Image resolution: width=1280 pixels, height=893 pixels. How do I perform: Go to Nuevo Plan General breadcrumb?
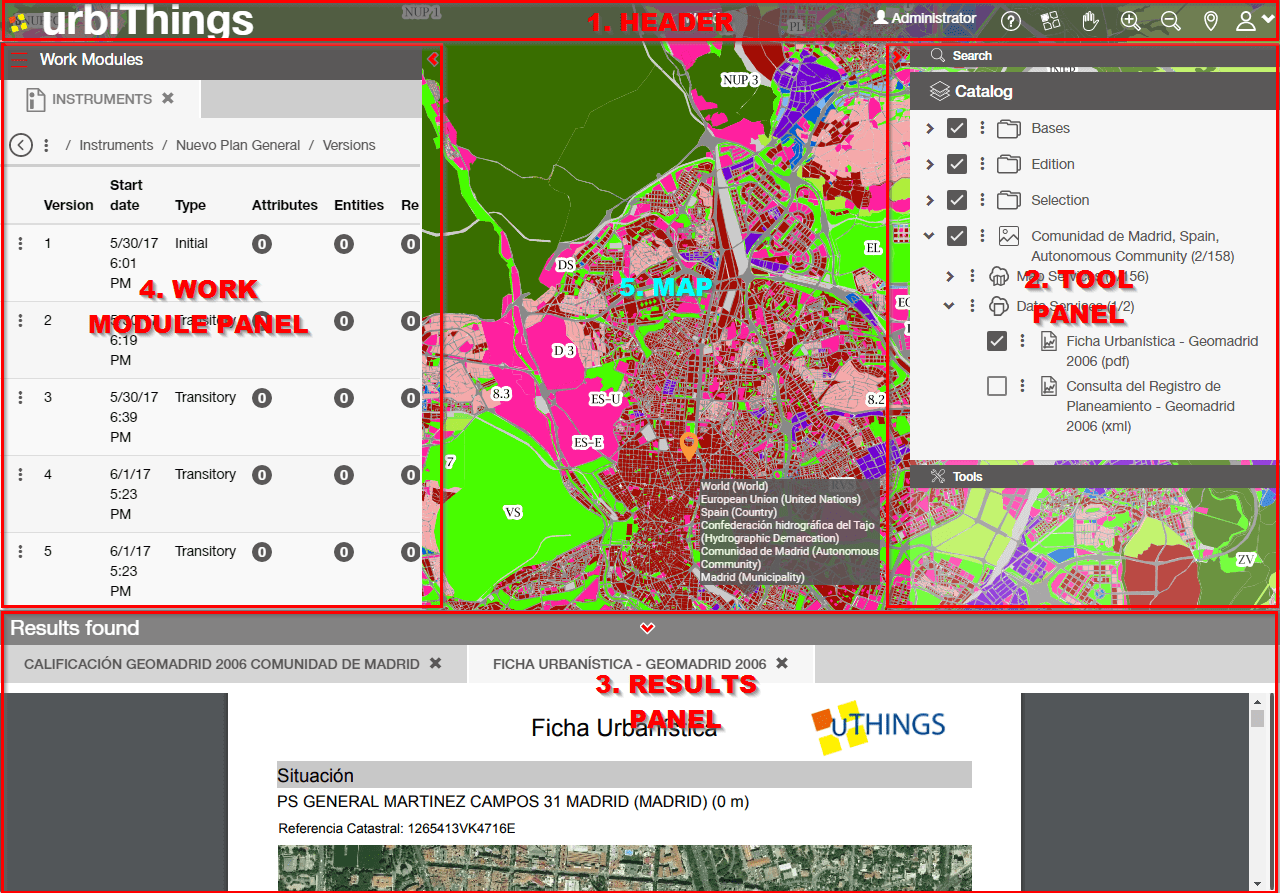[238, 145]
